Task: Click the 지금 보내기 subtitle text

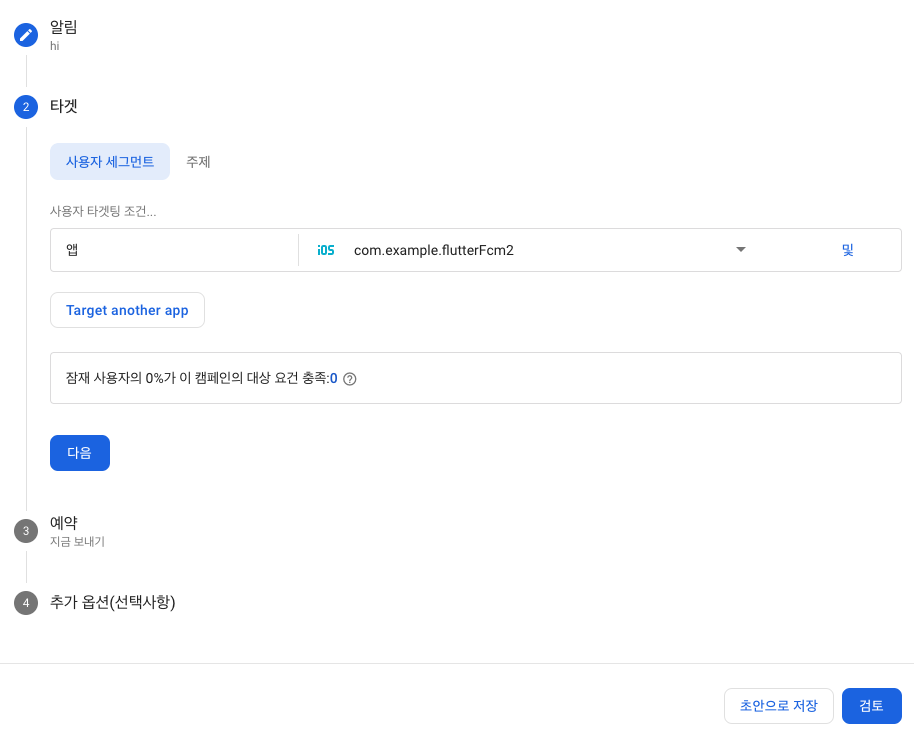Action: tap(78, 542)
